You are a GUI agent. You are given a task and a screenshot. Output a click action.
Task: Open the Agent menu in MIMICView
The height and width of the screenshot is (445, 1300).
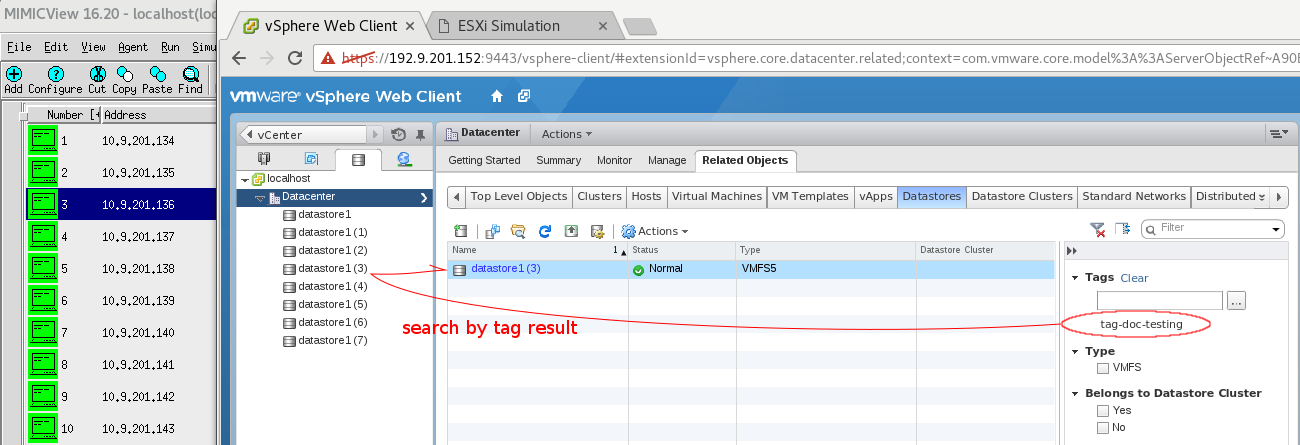pyautogui.click(x=132, y=47)
